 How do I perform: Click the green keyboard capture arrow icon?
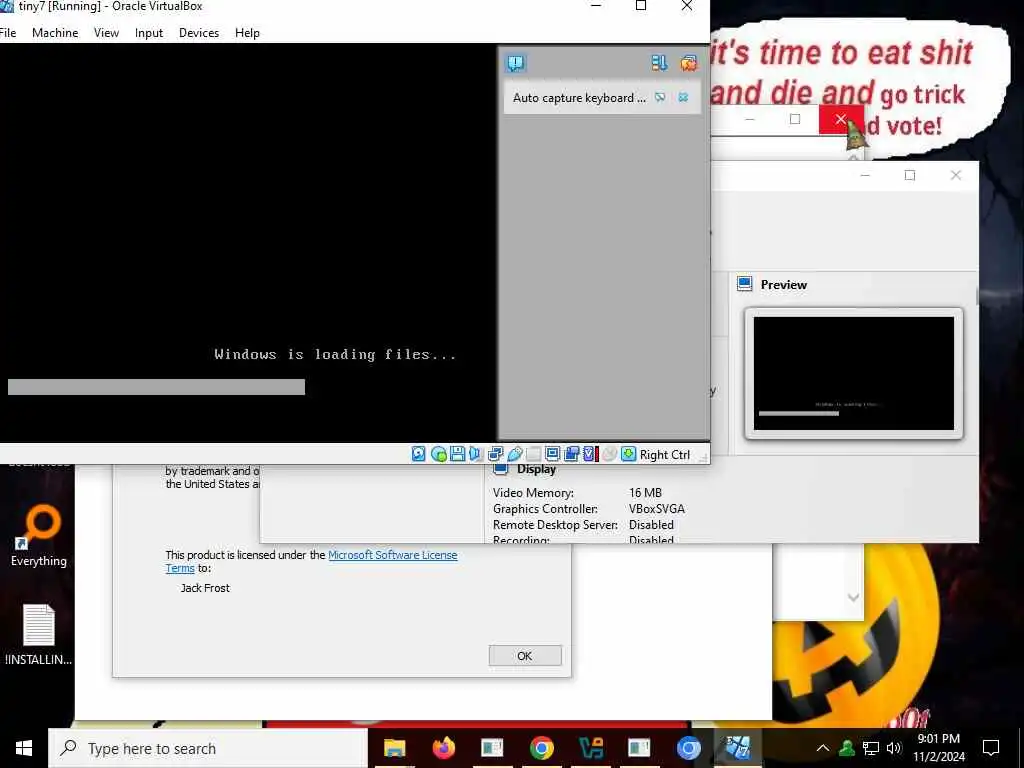click(x=628, y=454)
